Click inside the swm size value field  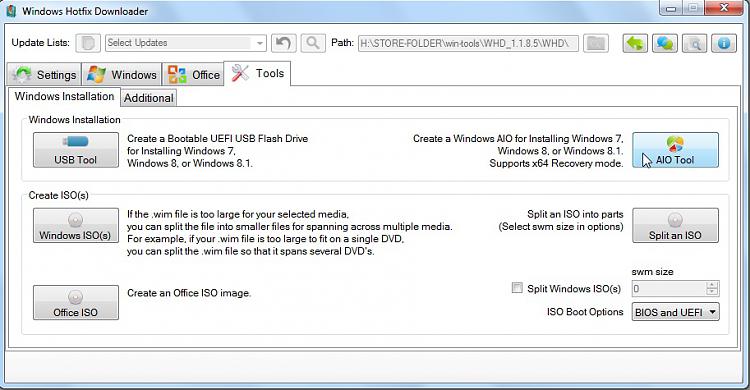(669, 289)
